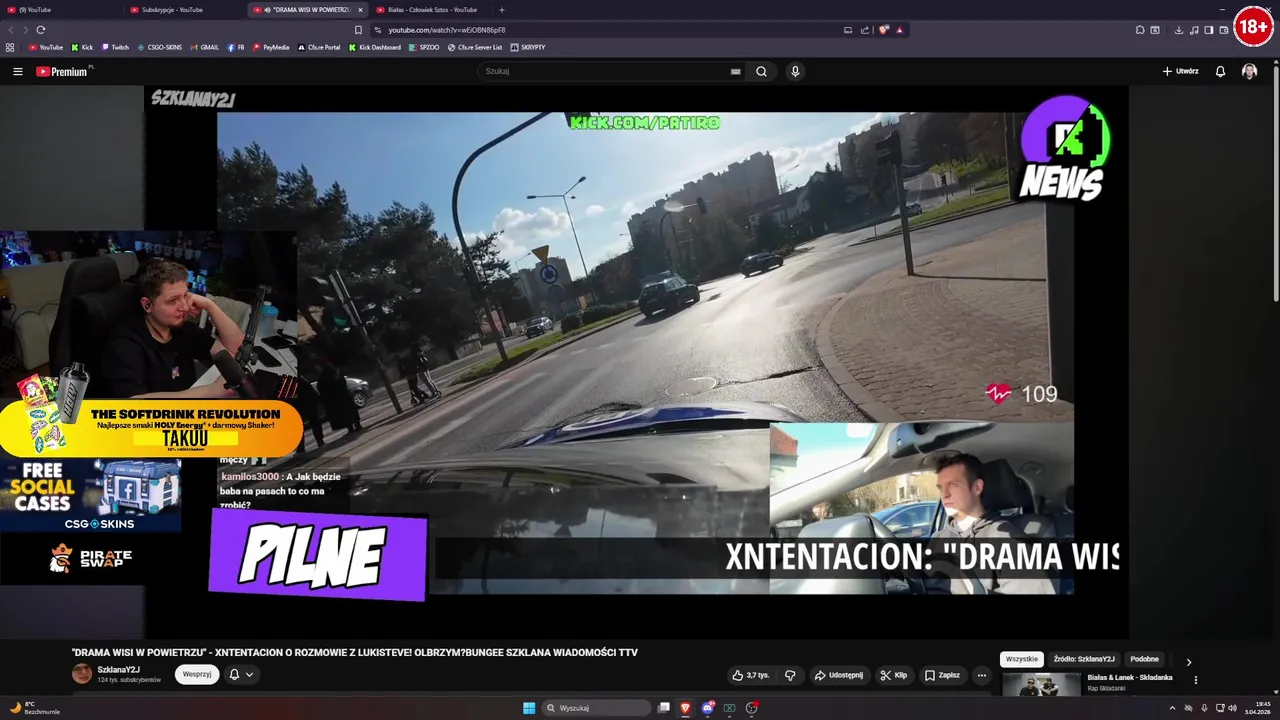This screenshot has width=1280, height=720.
Task: Select the Źródło: SzklanaY2J chip
Action: click(1083, 659)
